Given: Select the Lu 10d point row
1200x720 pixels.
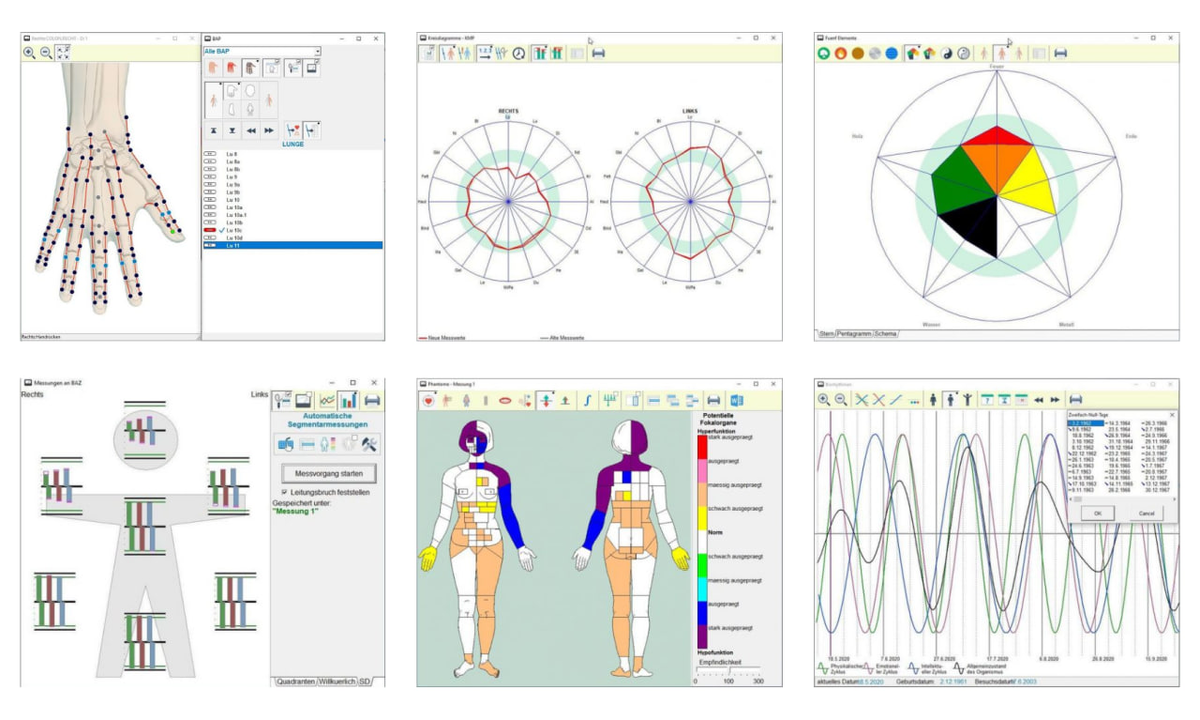Looking at the screenshot, I should [x=293, y=238].
